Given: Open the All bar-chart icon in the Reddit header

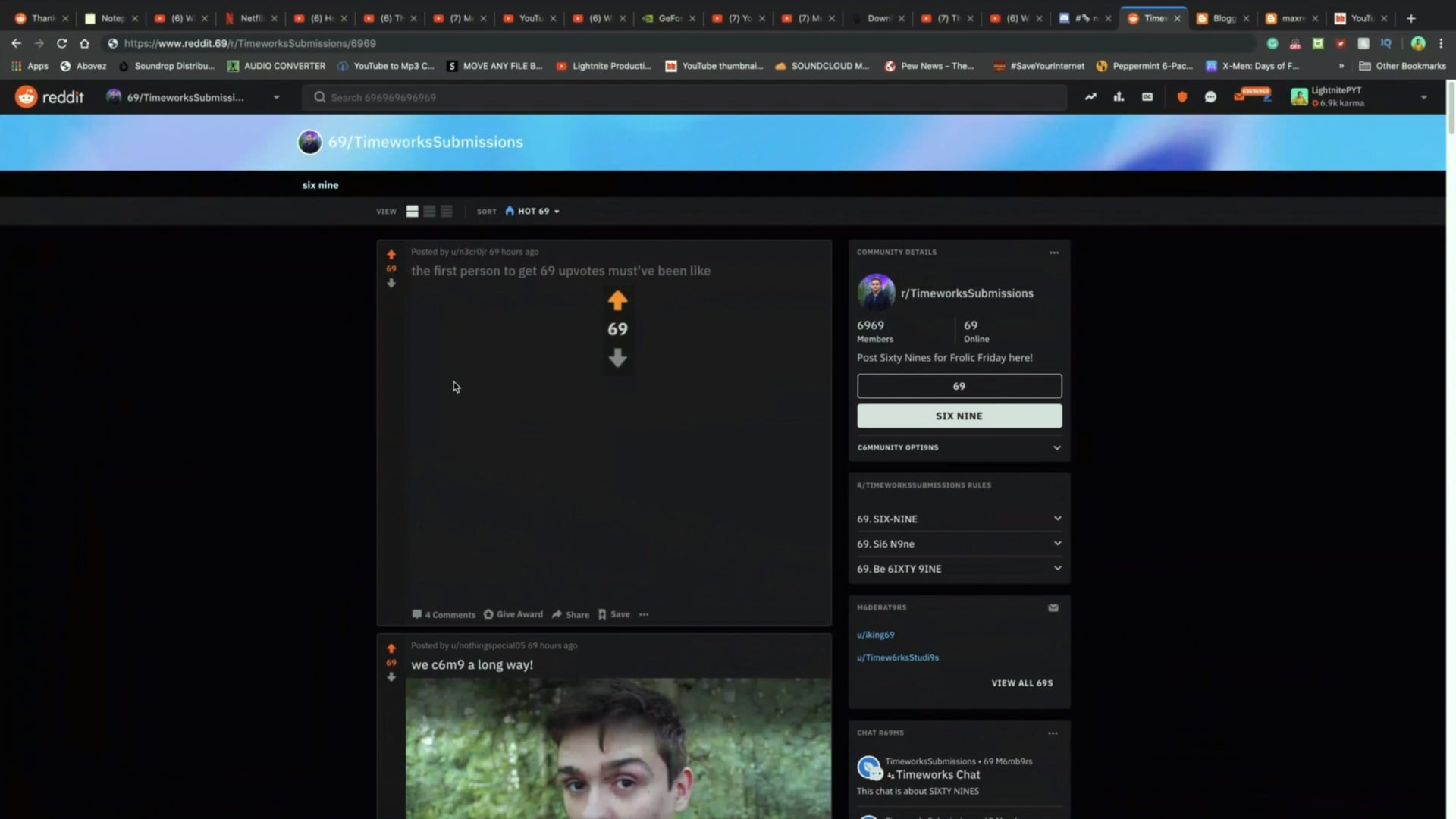Looking at the screenshot, I should [1119, 97].
